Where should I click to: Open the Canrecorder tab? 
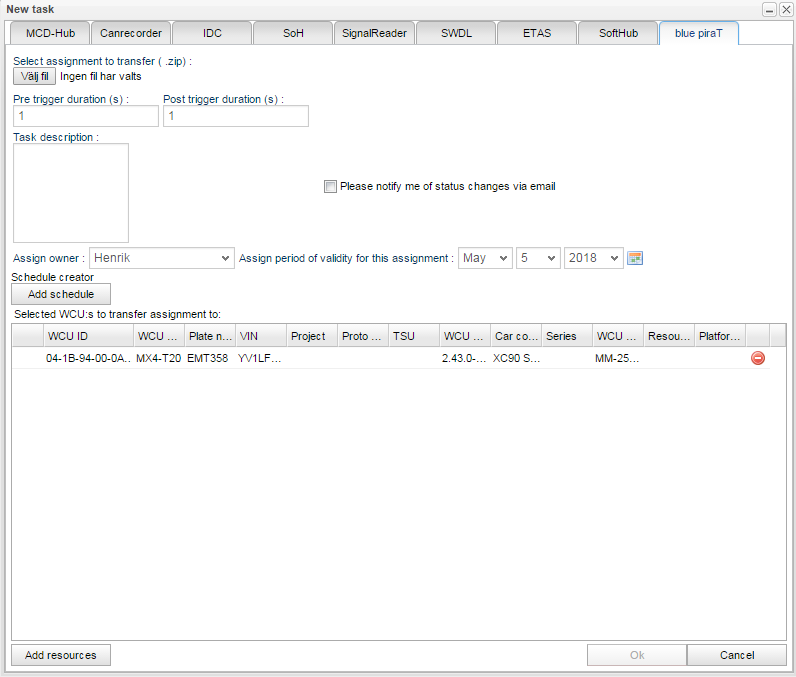coord(131,33)
